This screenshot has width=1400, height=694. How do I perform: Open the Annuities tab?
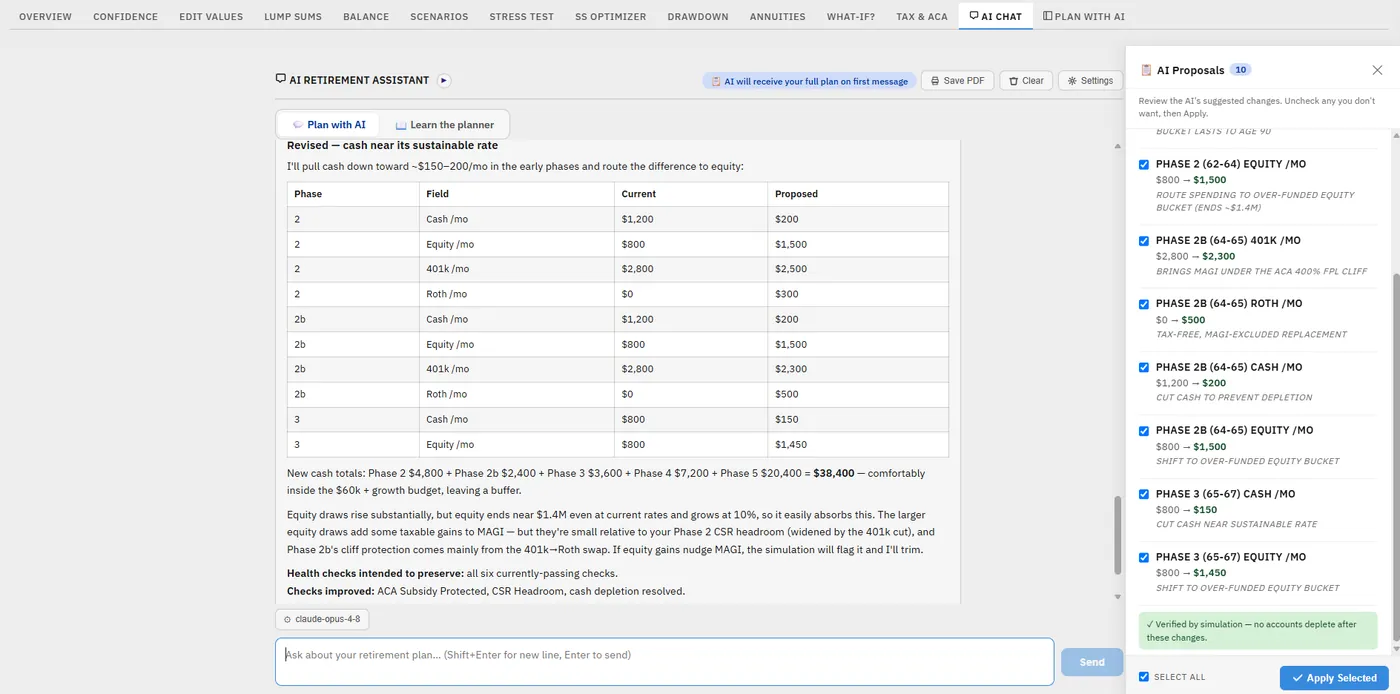[777, 16]
